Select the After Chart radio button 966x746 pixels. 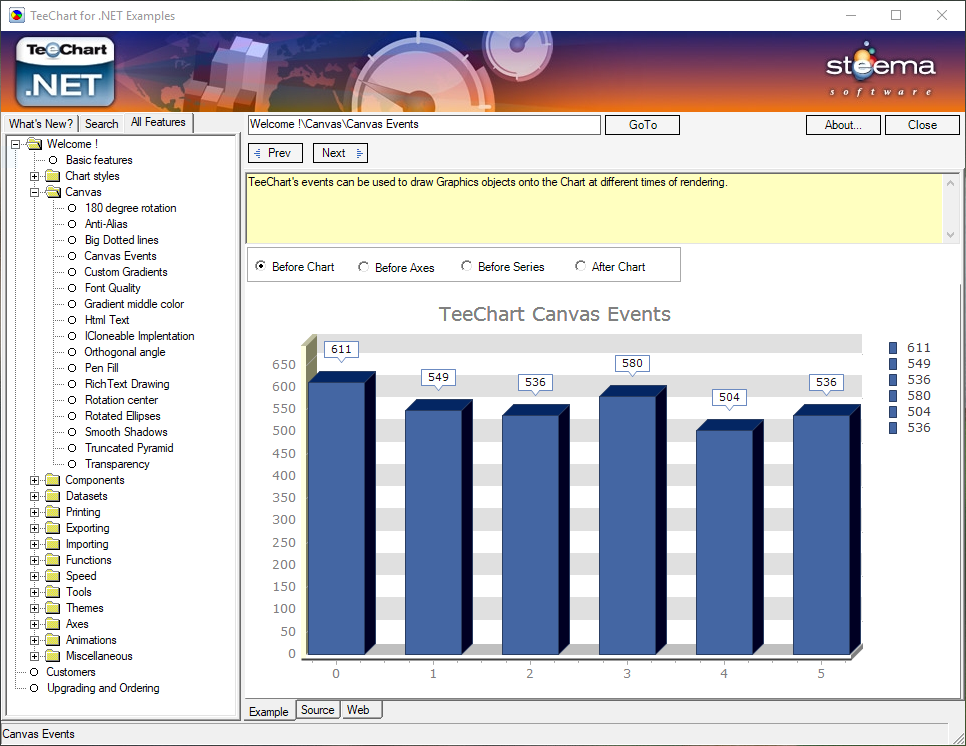(x=580, y=266)
